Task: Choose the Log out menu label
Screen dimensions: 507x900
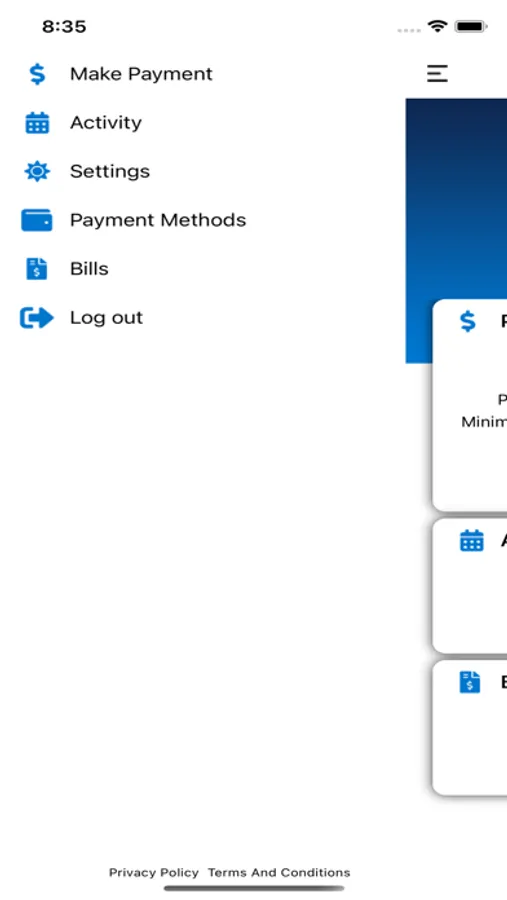Action: [x=106, y=317]
